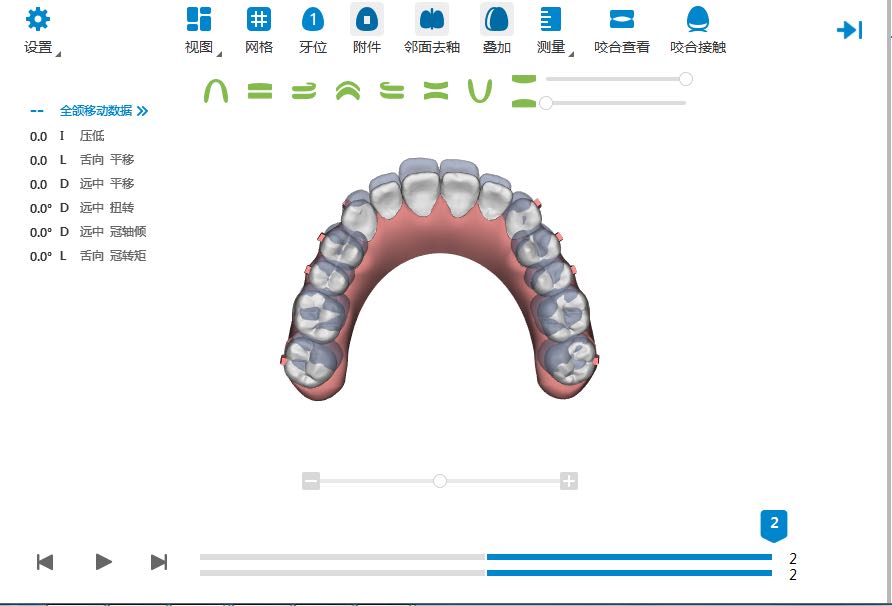The image size is (892, 606).
Task: Click the step 2 timeline marker
Action: (774, 525)
